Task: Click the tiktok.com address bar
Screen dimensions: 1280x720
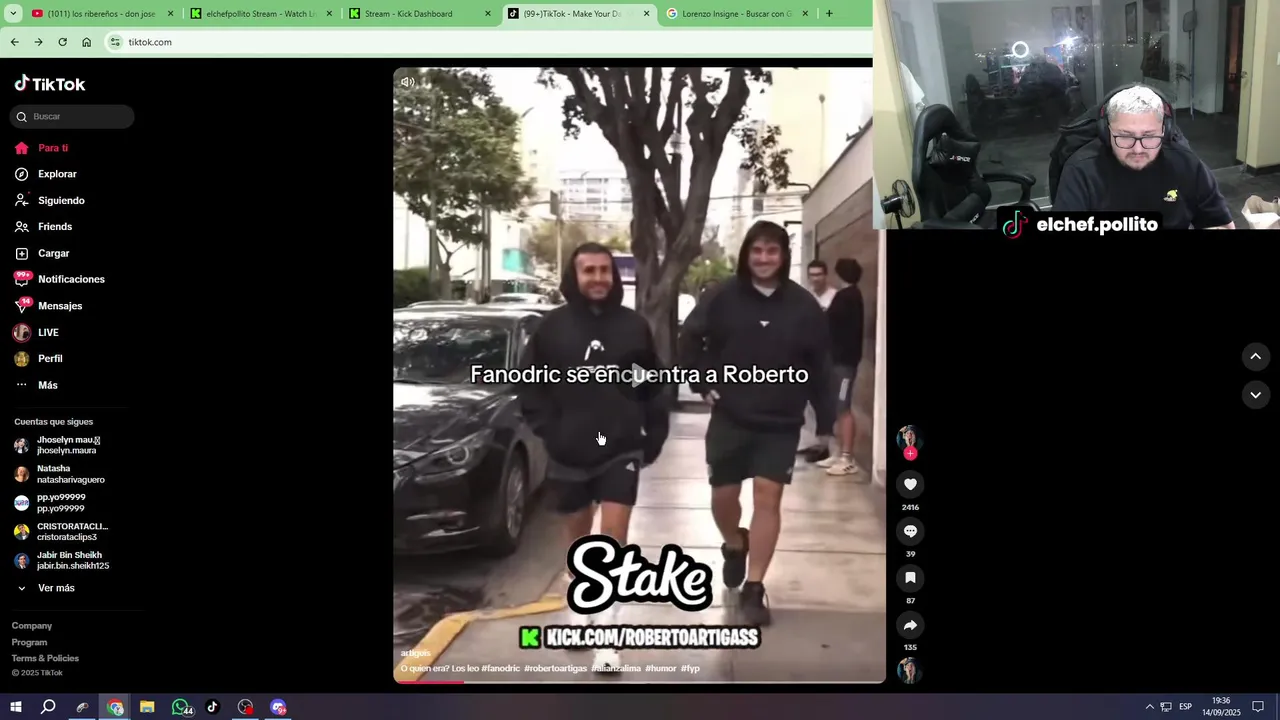Action: (x=488, y=42)
